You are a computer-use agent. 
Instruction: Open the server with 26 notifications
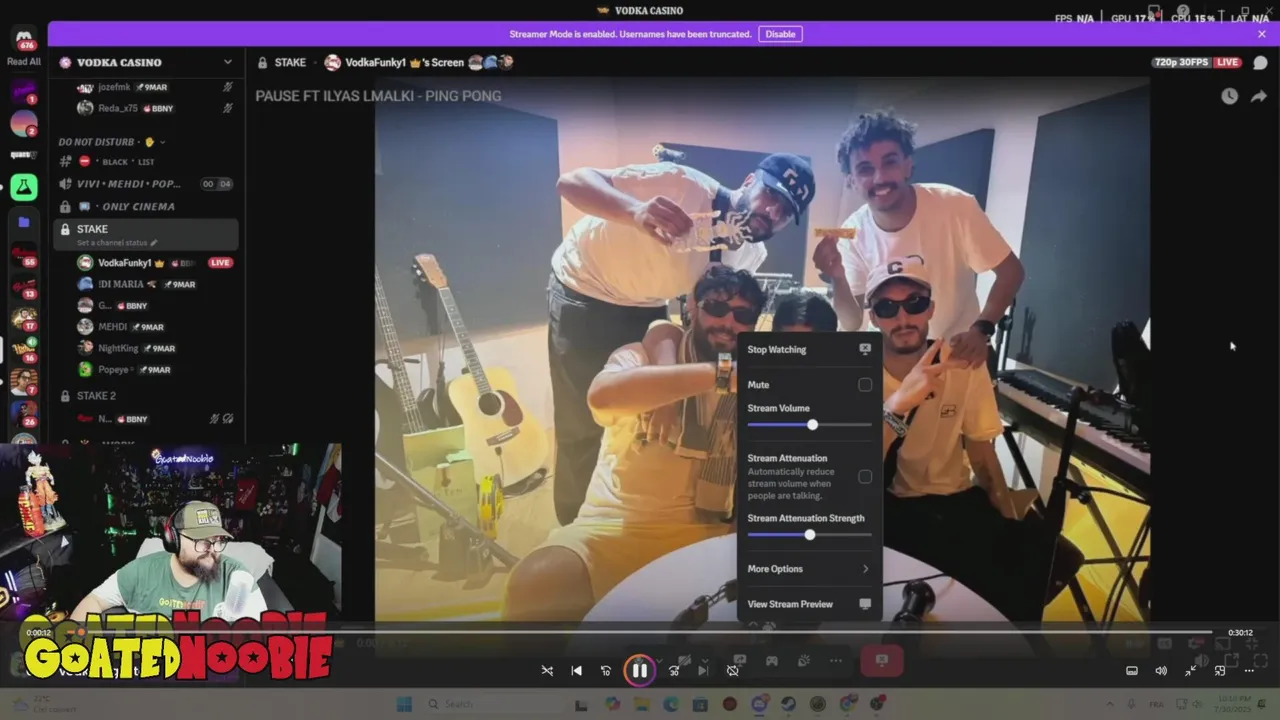24,413
